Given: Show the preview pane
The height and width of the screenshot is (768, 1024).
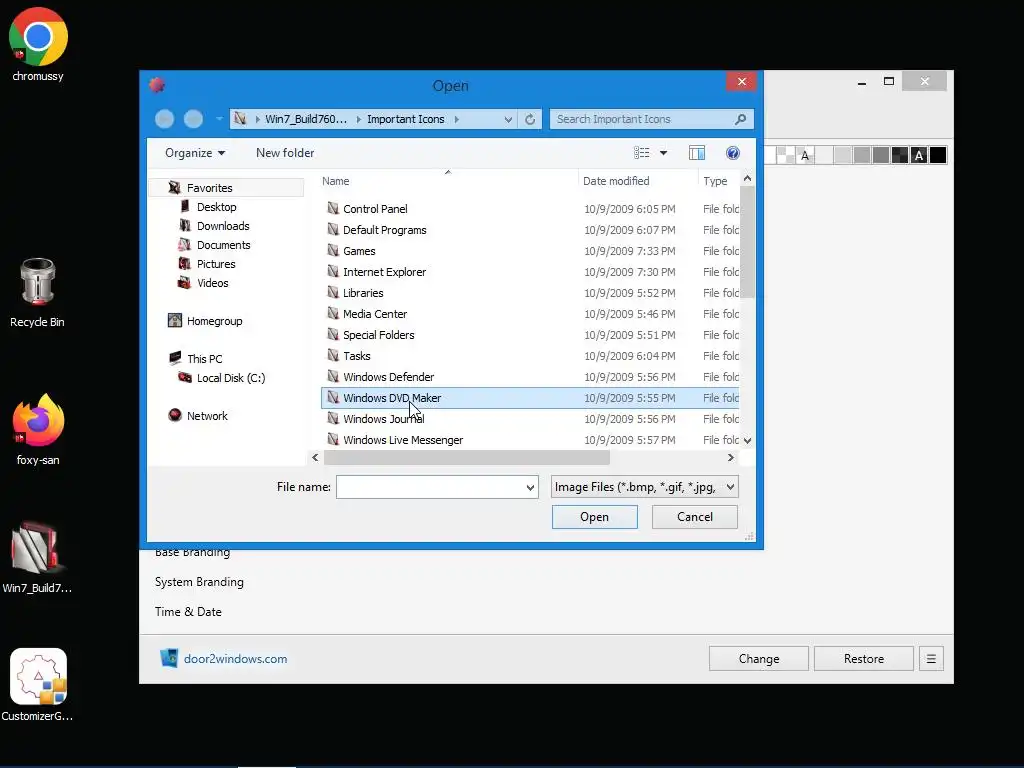Looking at the screenshot, I should coord(697,153).
